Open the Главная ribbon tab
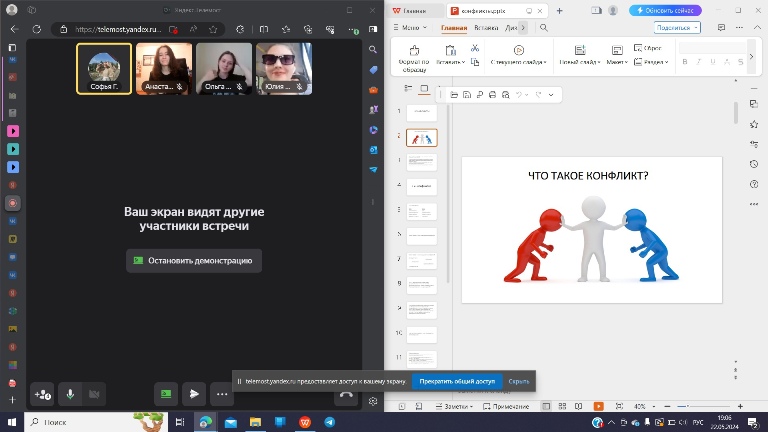 pyautogui.click(x=454, y=28)
